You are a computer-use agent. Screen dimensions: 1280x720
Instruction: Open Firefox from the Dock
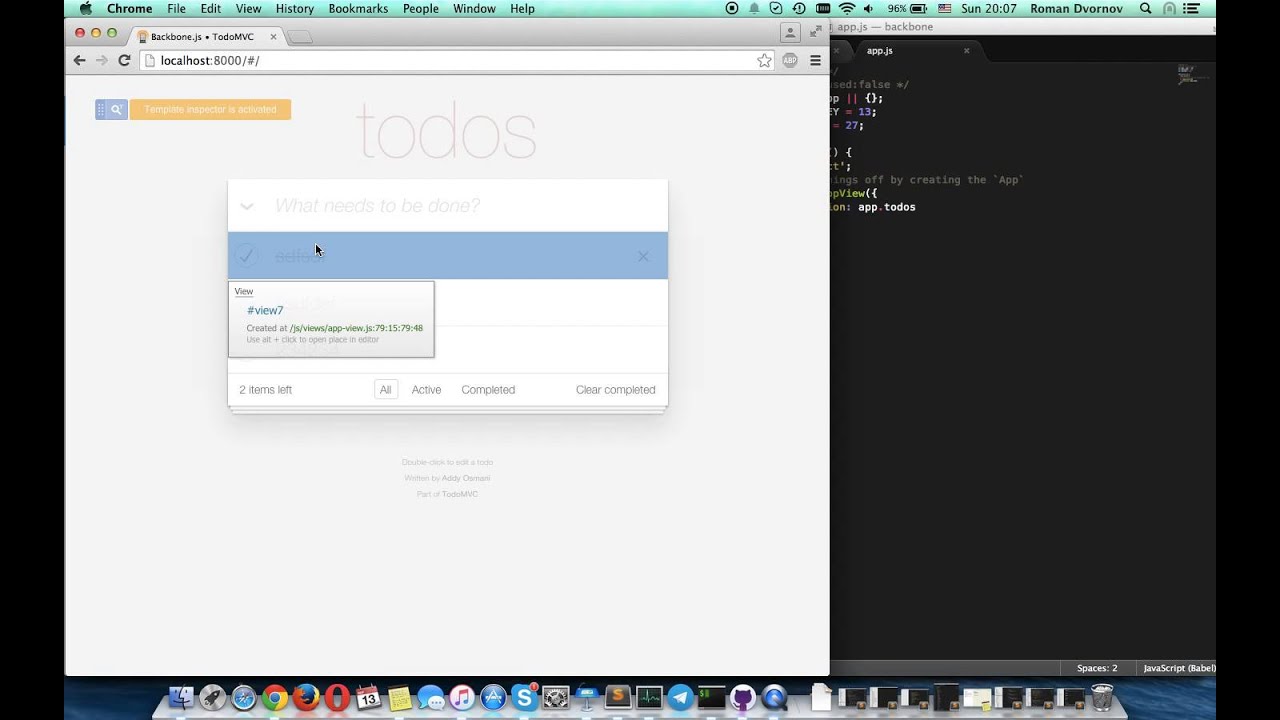click(306, 697)
